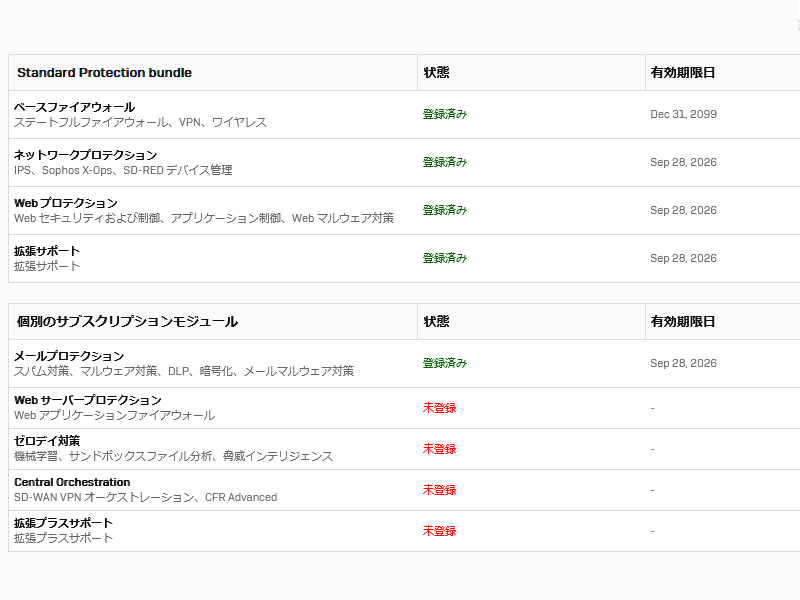Select Web アプリケーションファイアウォール description
The height and width of the screenshot is (600, 800).
click(x=114, y=415)
